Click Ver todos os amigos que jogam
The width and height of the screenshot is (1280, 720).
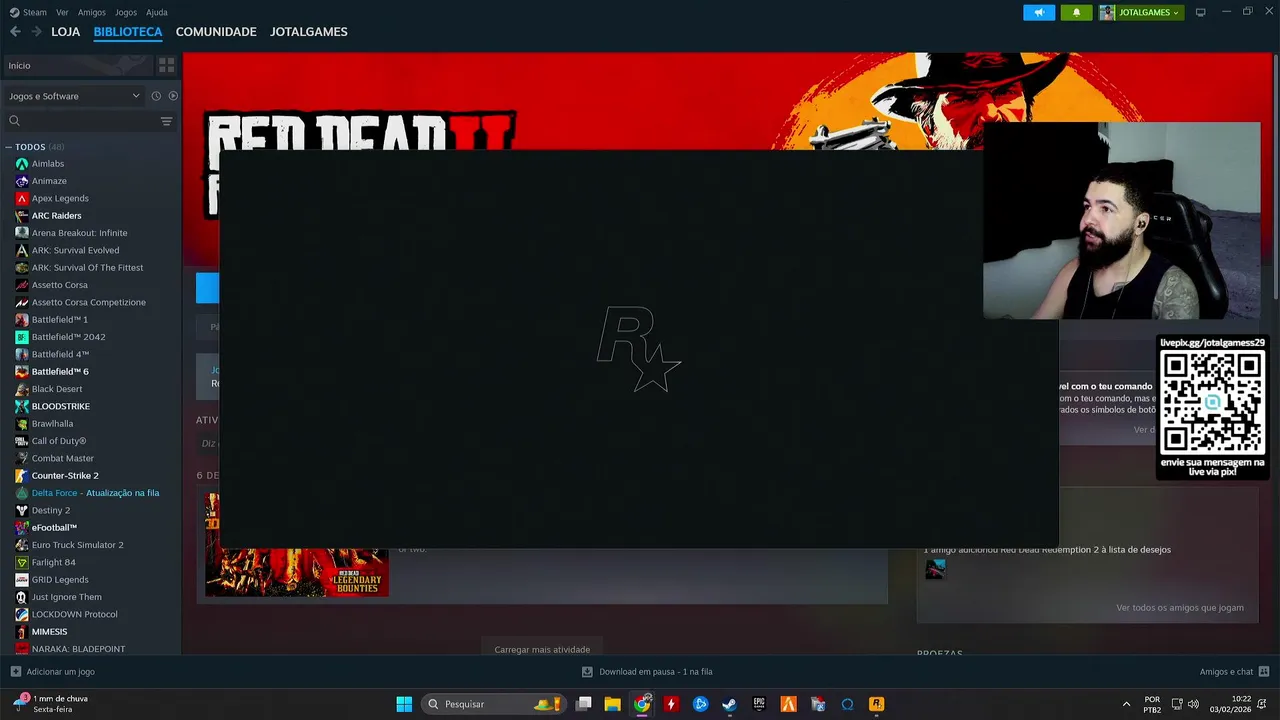[x=1180, y=607]
